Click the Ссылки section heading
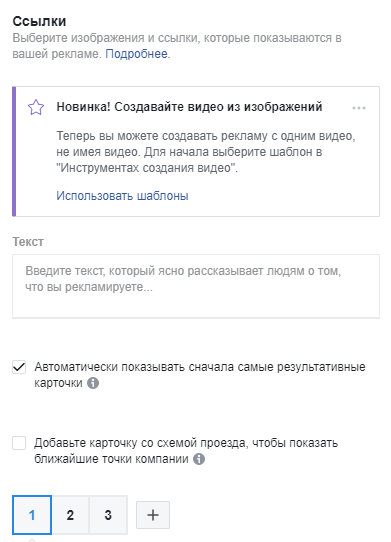Screen dimensions: 391x542 click(x=39, y=21)
